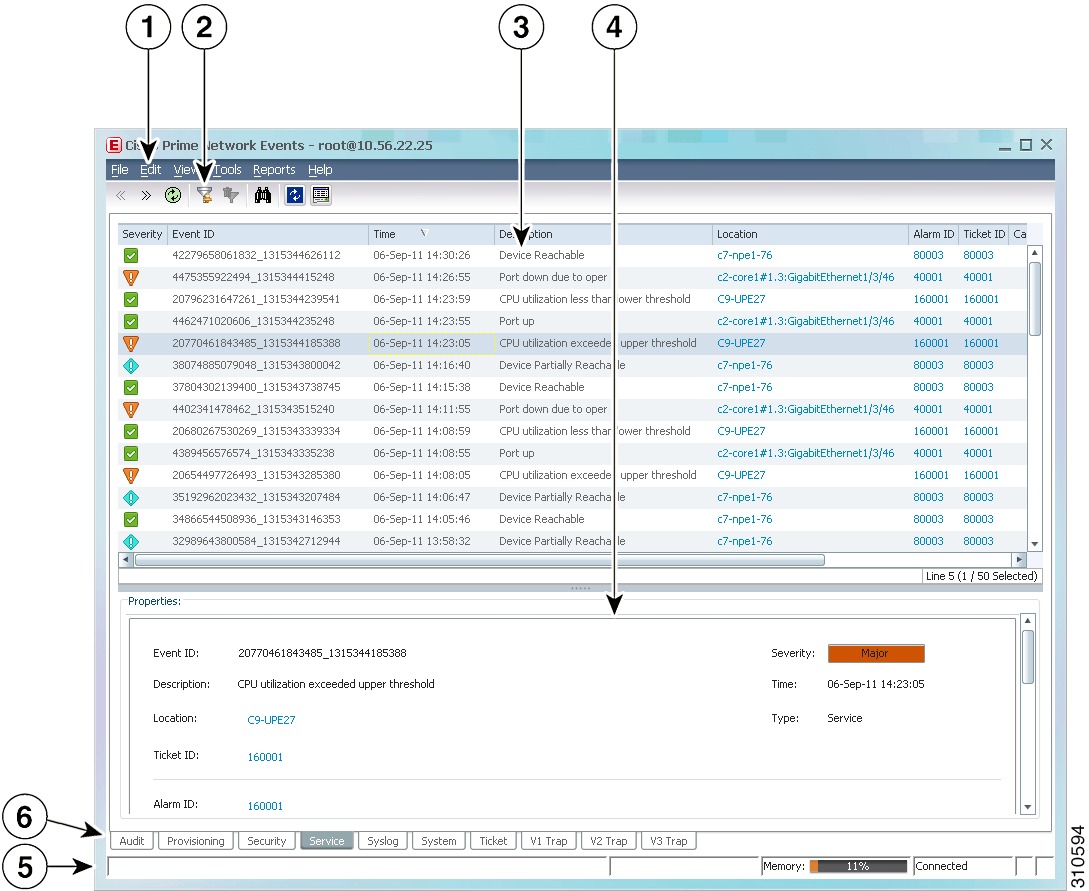Click the red E application icon in title bar

click(114, 145)
